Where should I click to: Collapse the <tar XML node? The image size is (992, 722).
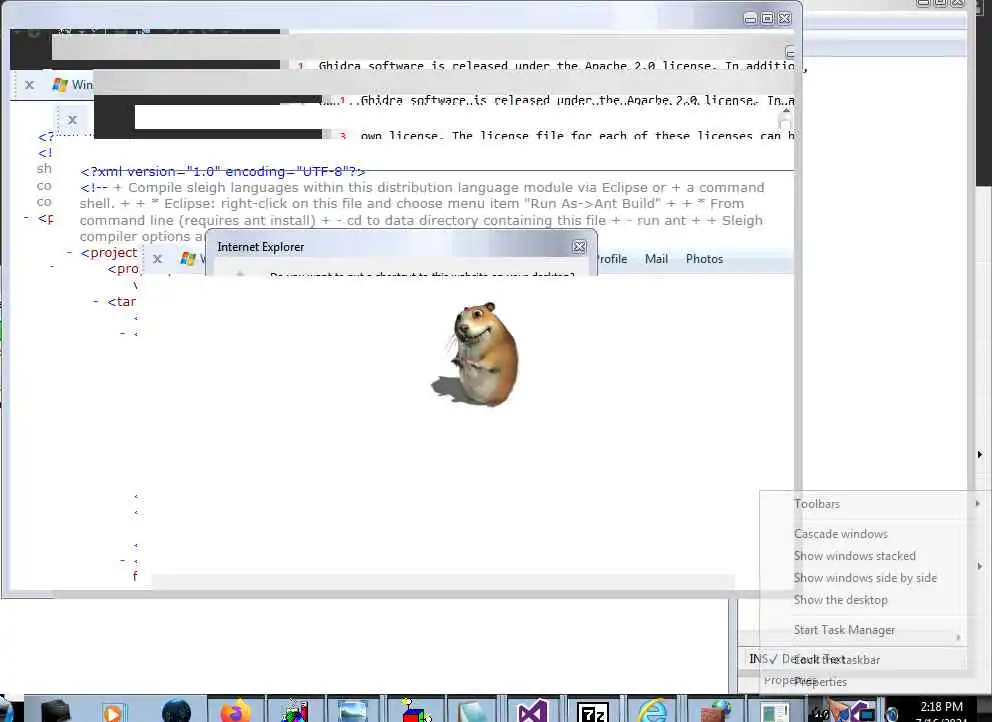[x=96, y=302]
